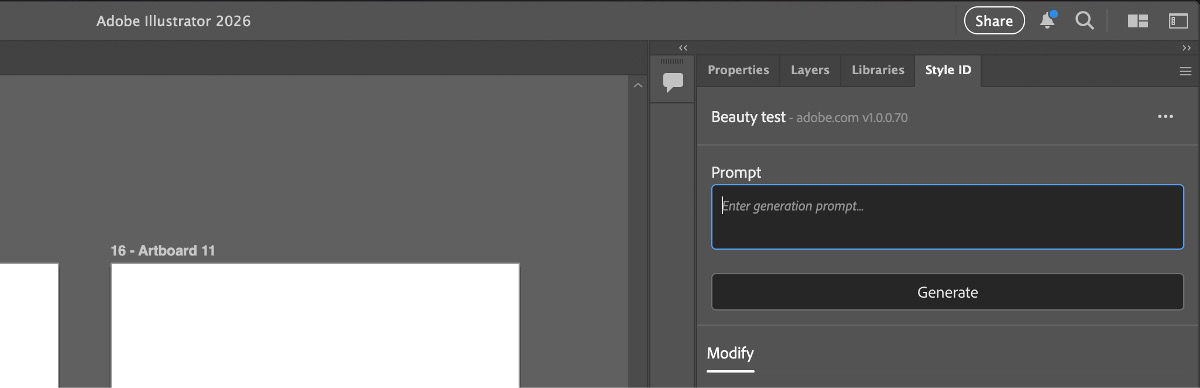
Task: Open the search magnifier icon
Action: point(1084,21)
